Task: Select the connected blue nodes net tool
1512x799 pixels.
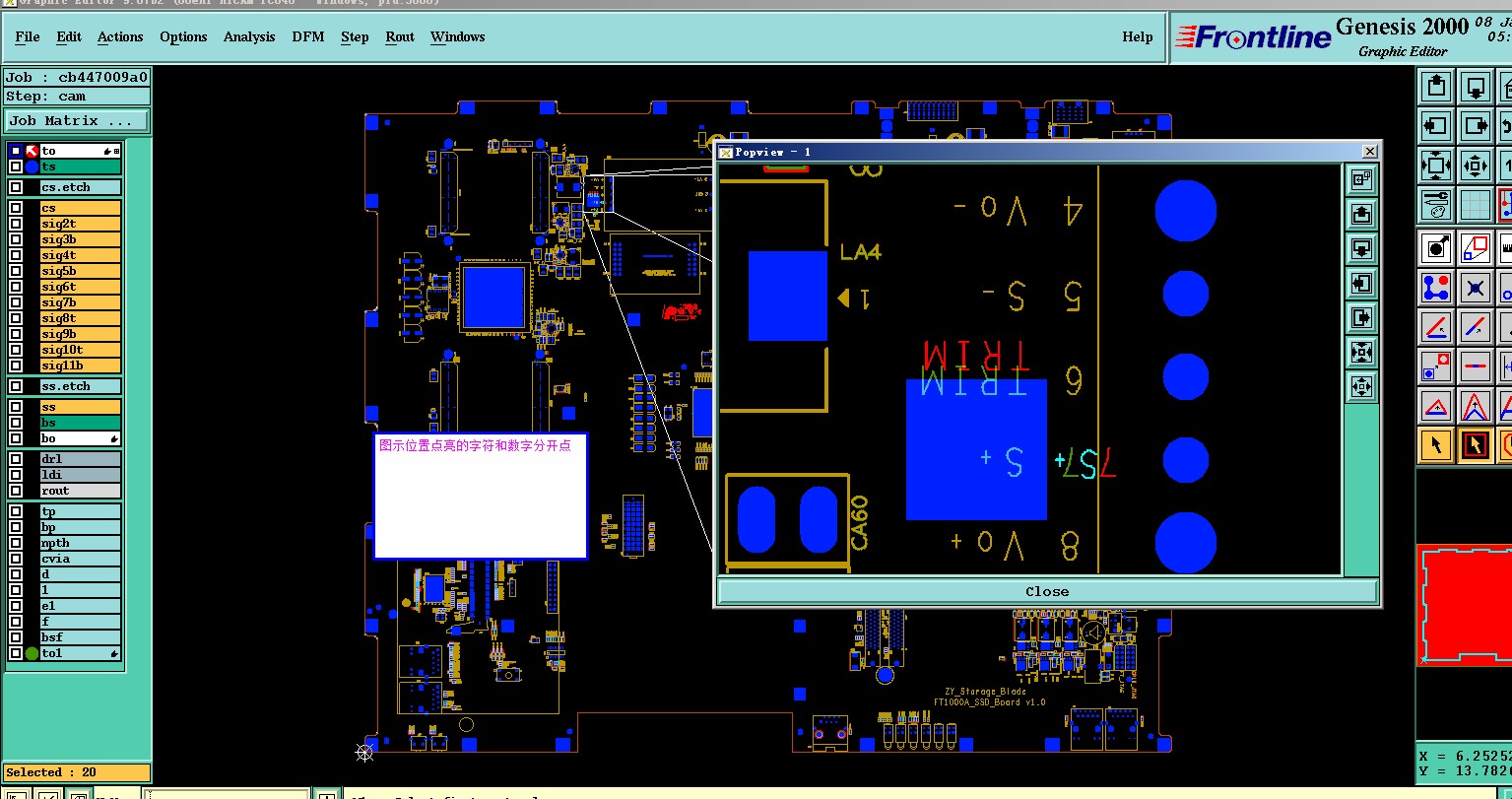Action: (x=1436, y=287)
